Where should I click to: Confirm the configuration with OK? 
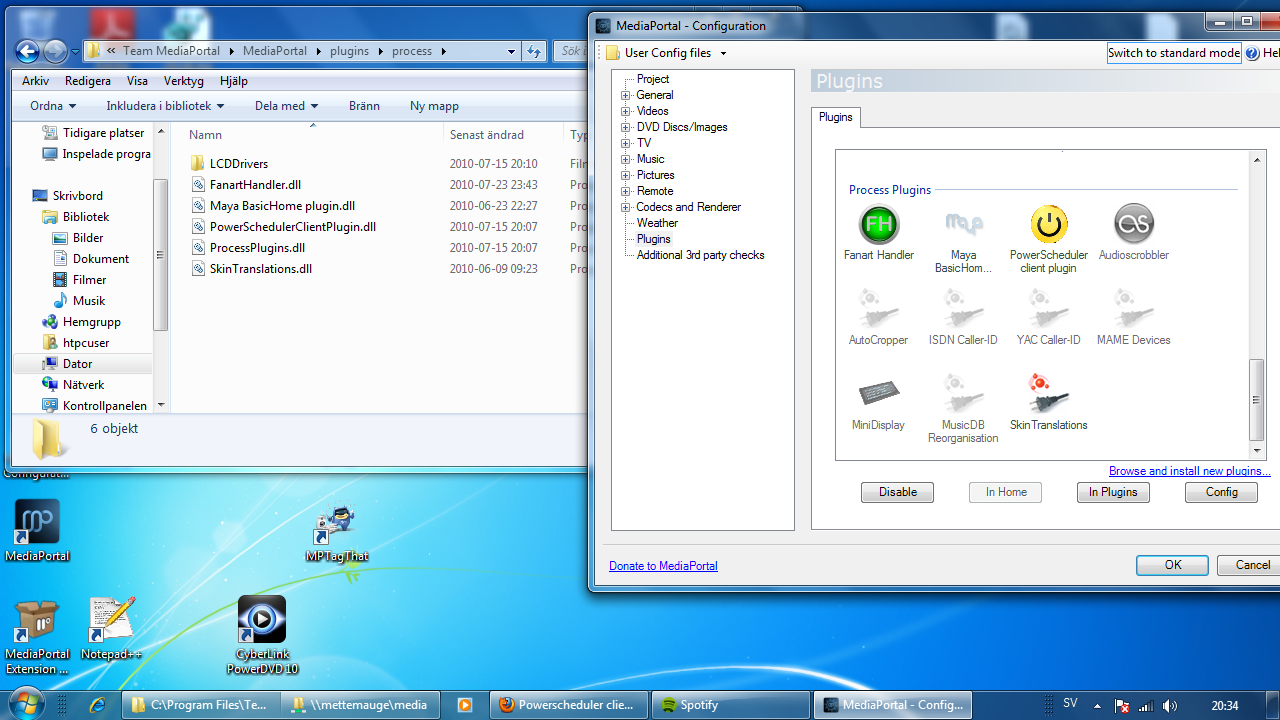click(x=1173, y=565)
